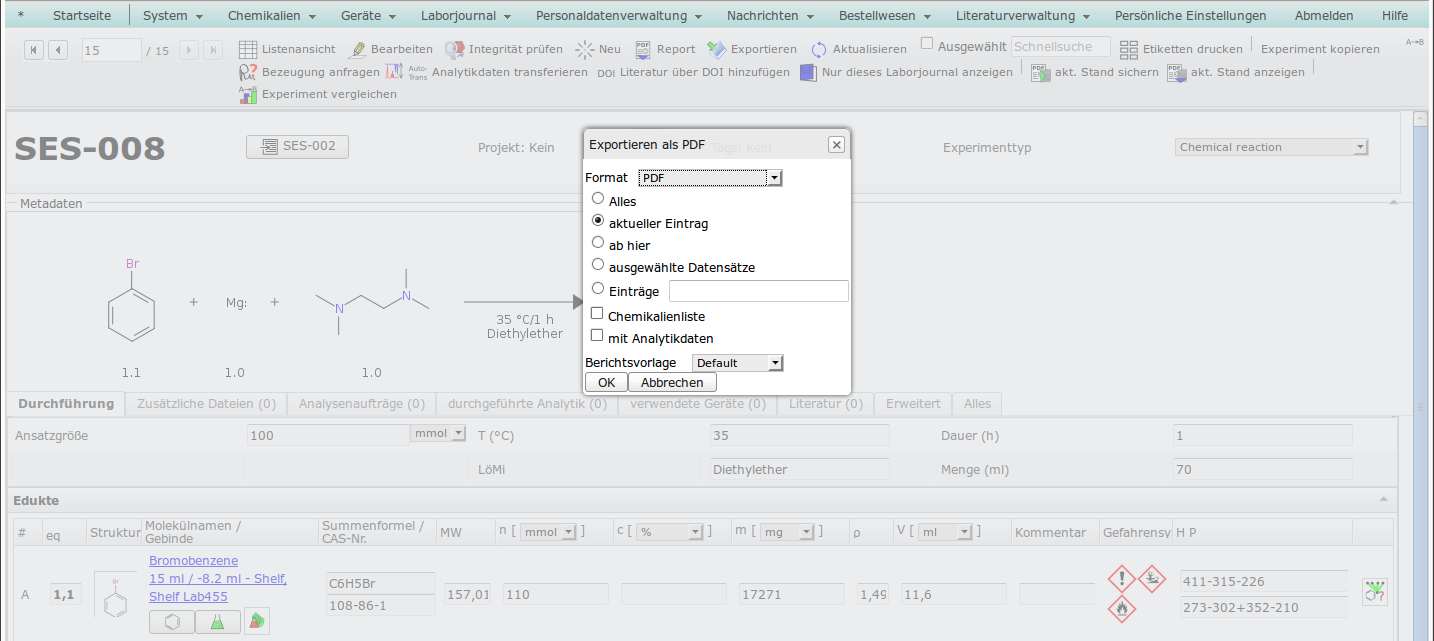Viewport: 1434px width, 641px height.
Task: Tick the 'mit Analytikdaten' checkbox
Action: (x=597, y=337)
